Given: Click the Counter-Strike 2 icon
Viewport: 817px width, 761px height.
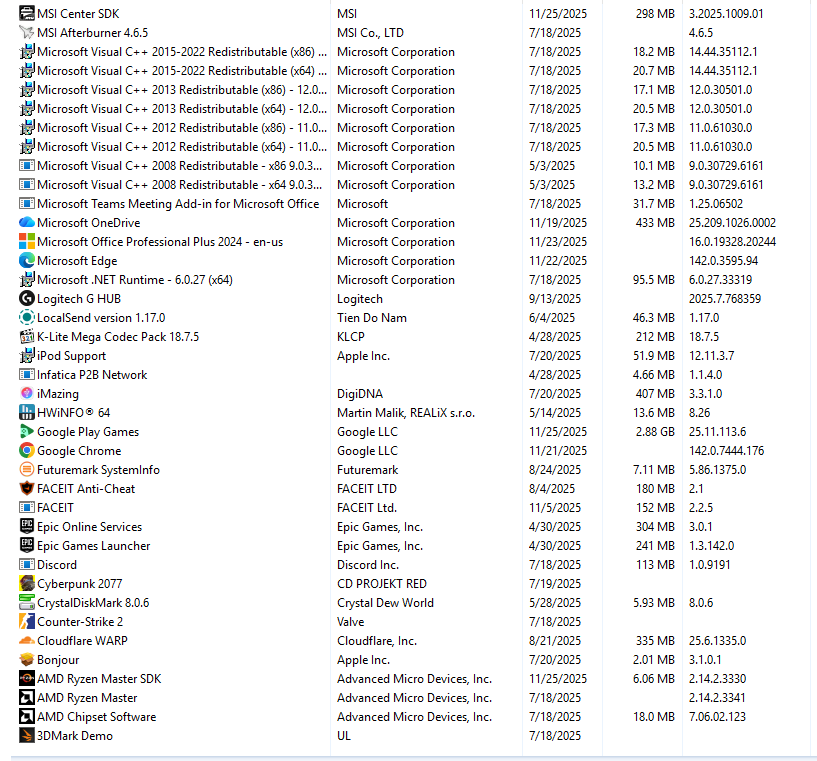Looking at the screenshot, I should pos(27,621).
